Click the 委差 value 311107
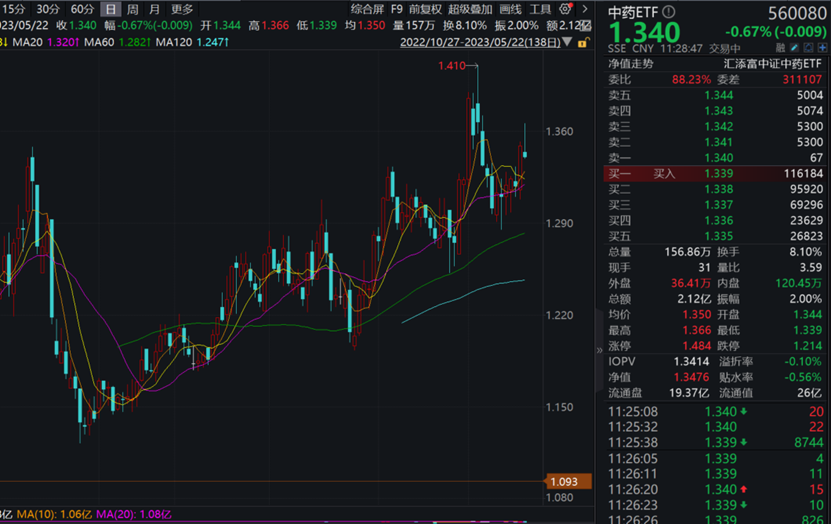Screen dimensions: 831x524 [x=802, y=79]
